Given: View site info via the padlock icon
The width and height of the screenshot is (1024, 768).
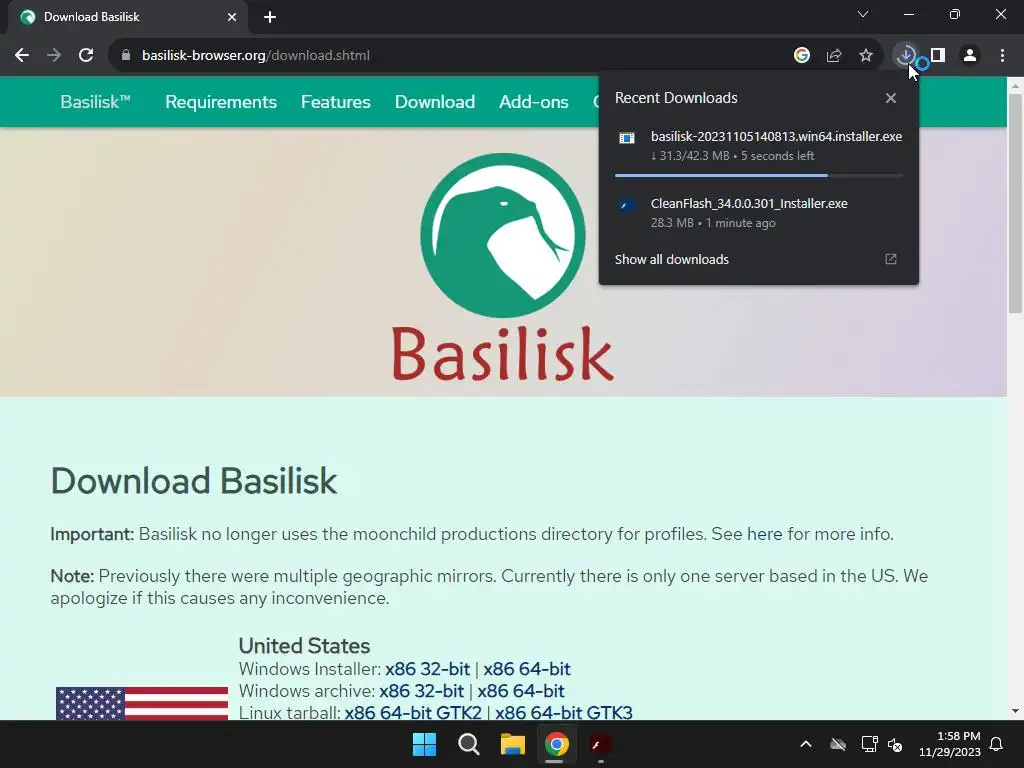Looking at the screenshot, I should (x=125, y=56).
